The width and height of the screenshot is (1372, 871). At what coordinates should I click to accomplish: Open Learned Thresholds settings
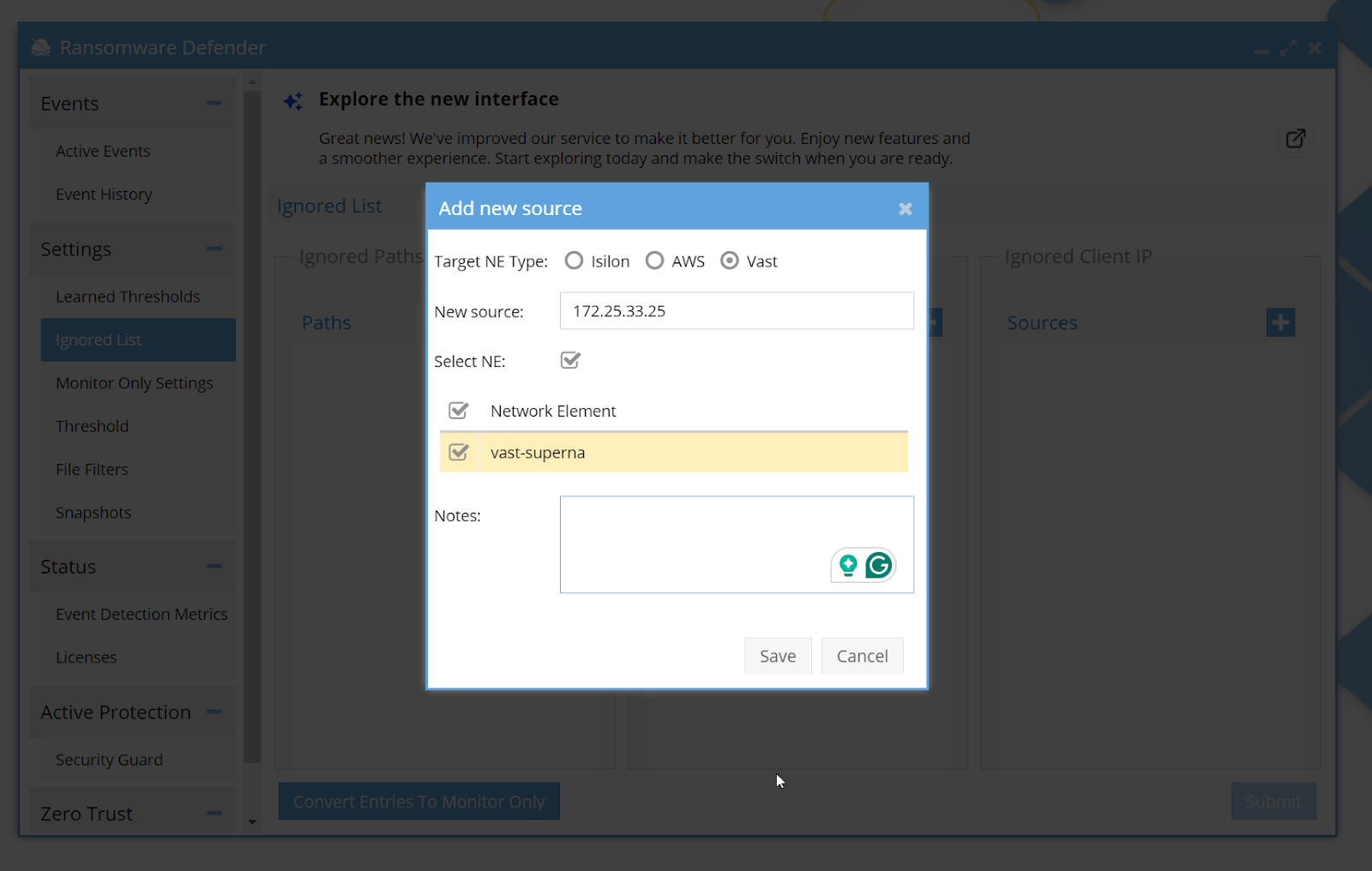coord(138,297)
